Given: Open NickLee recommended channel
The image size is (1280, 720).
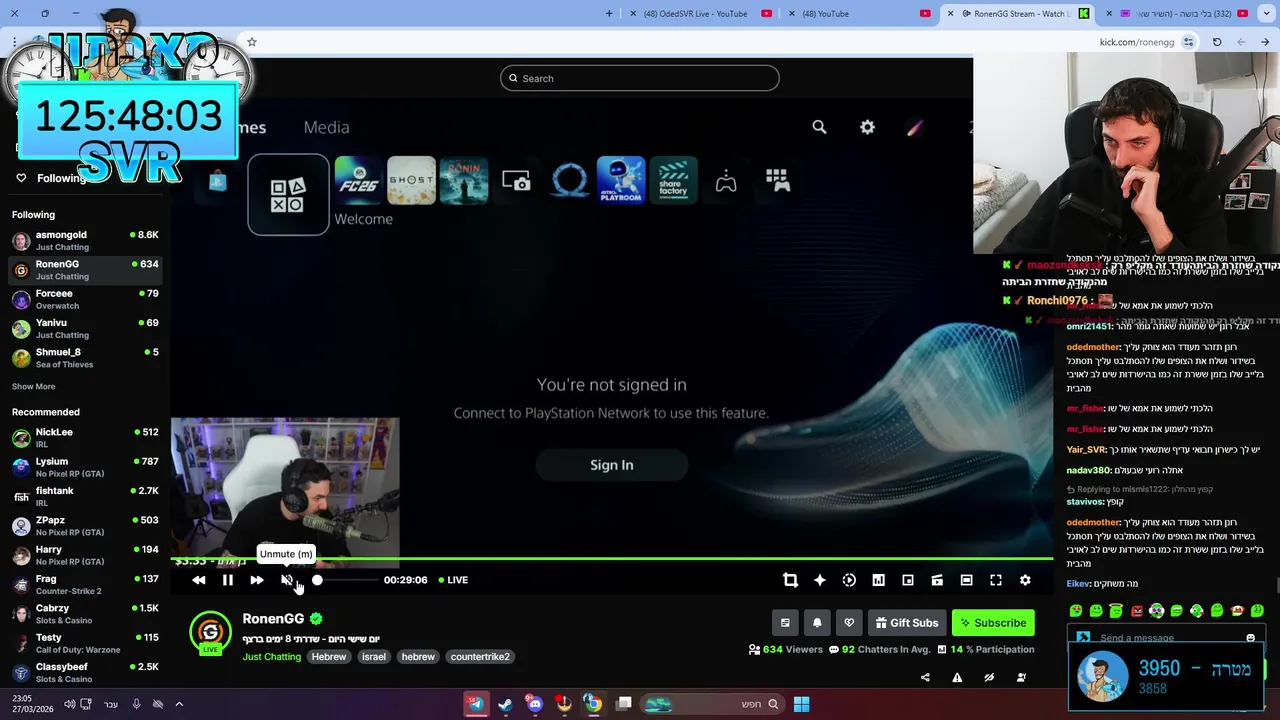Looking at the screenshot, I should [85, 438].
